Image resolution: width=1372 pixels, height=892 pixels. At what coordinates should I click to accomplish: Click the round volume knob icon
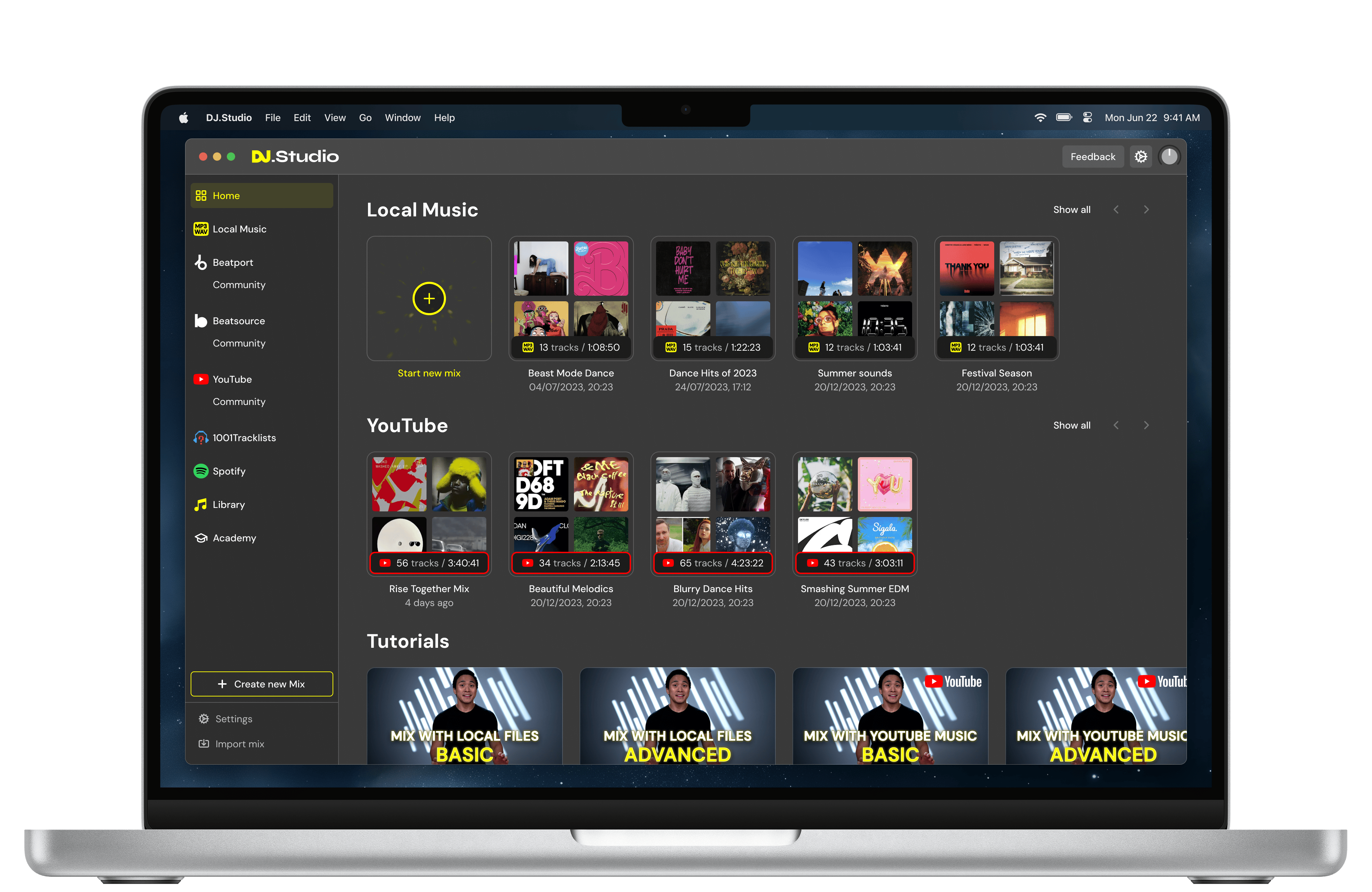click(1169, 157)
